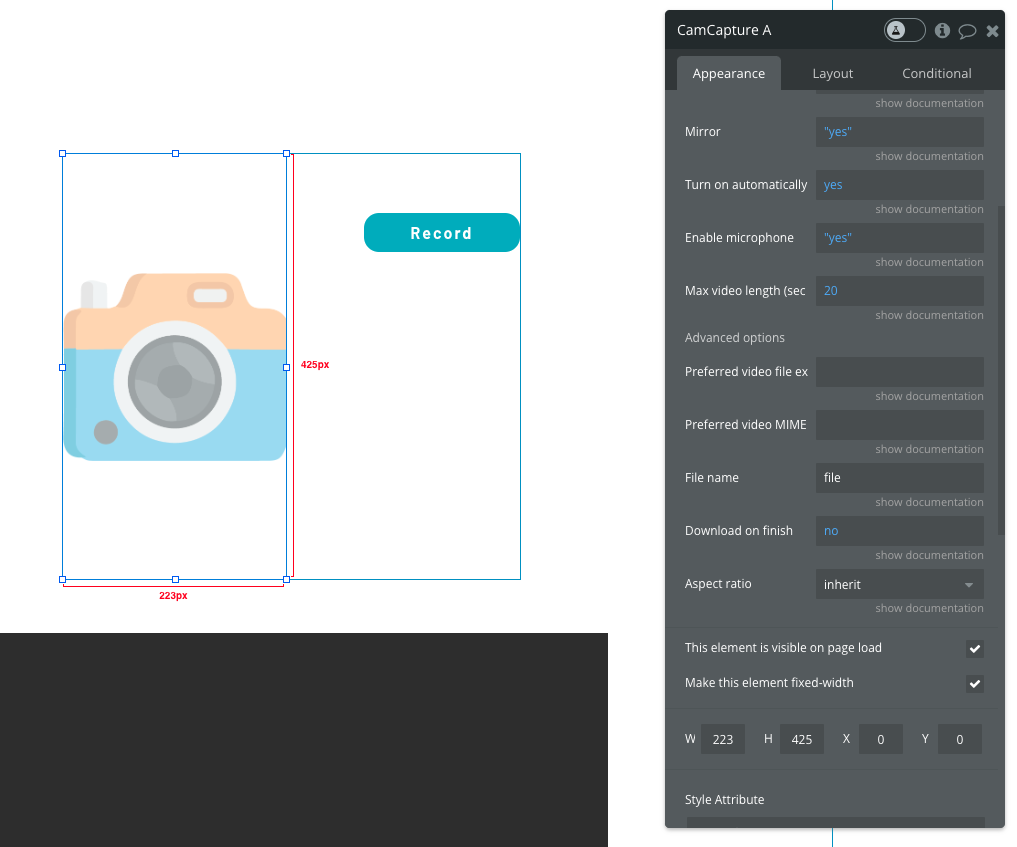
Task: Show documentation under Mirror
Action: point(929,156)
